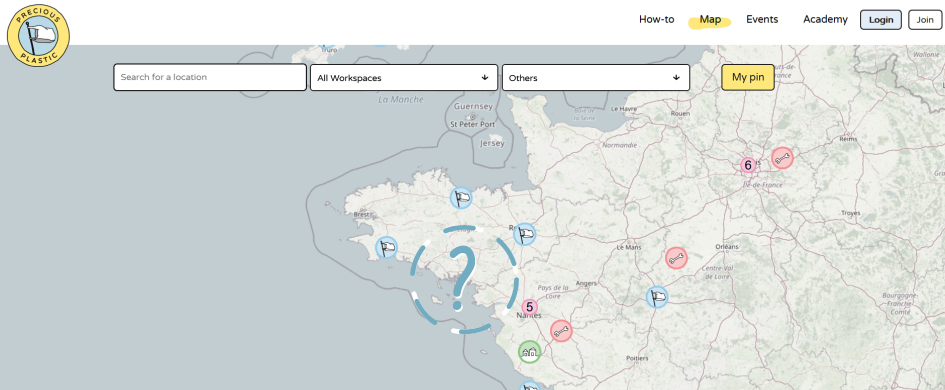Click the Precious Plastic logo
The width and height of the screenshot is (945, 390).
point(39,35)
